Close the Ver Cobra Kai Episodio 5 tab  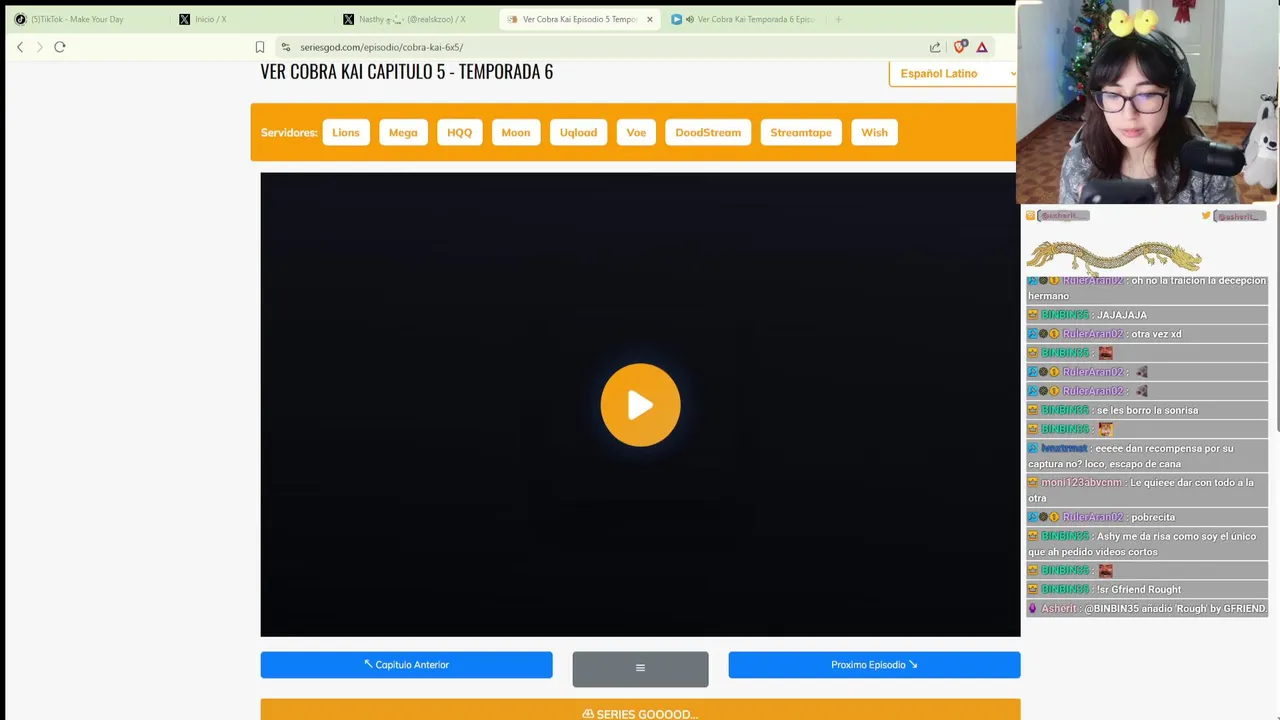coord(649,19)
